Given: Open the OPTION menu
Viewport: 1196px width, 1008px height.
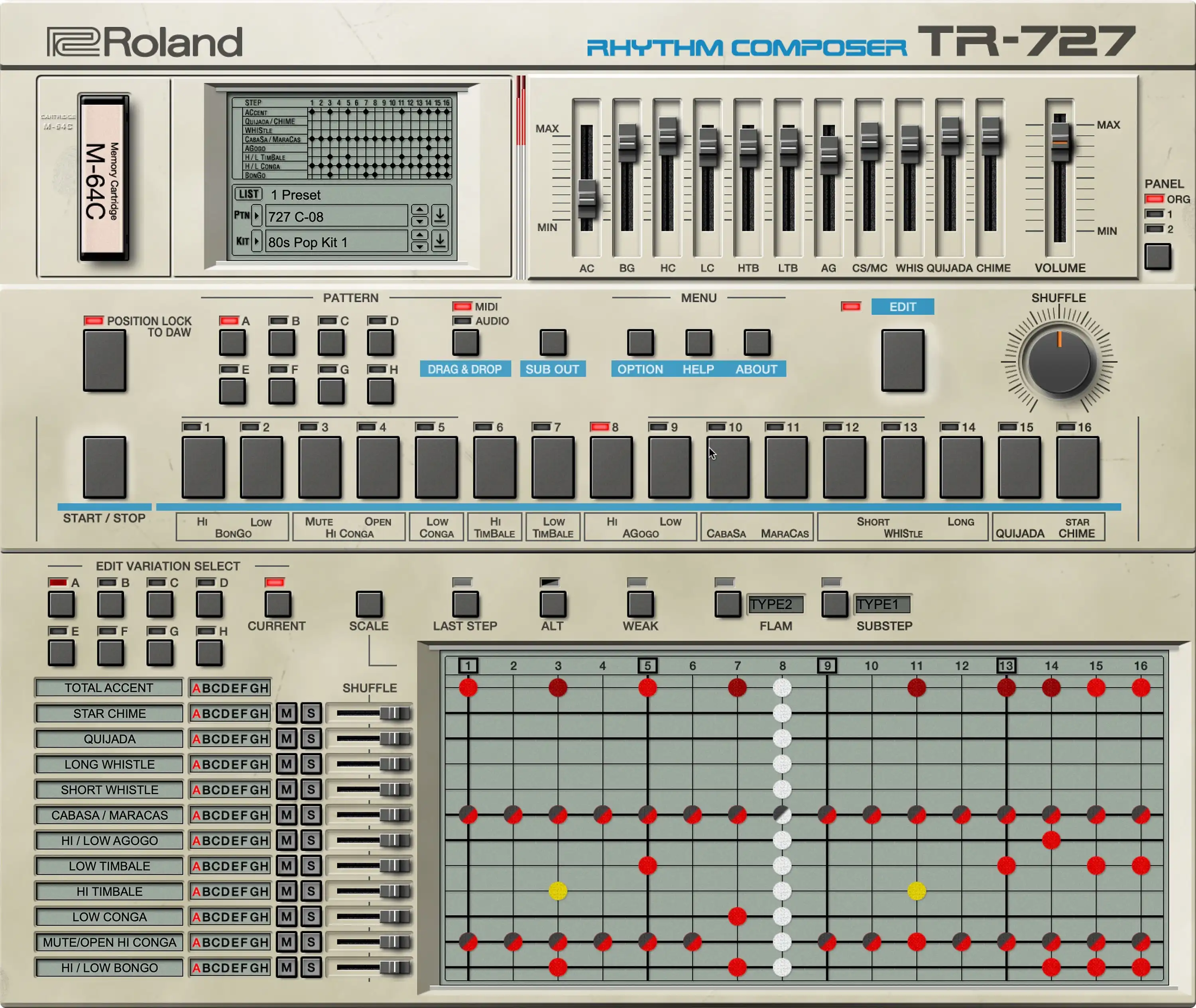Looking at the screenshot, I should [x=640, y=343].
